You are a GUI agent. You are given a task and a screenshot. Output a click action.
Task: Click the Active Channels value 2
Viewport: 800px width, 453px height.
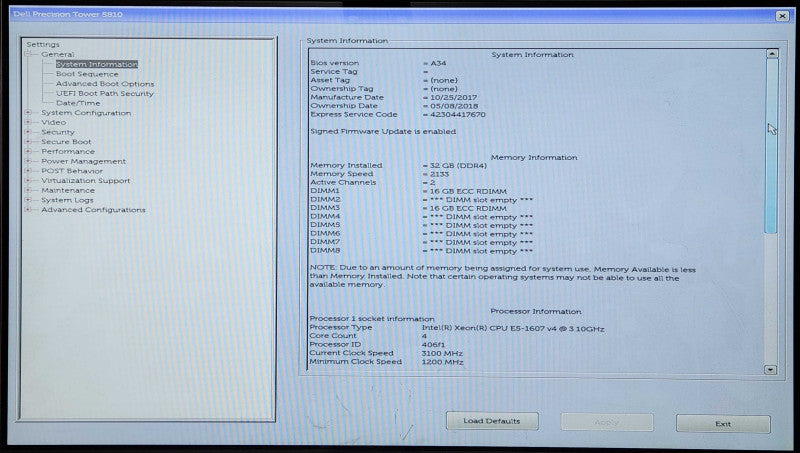coord(433,183)
